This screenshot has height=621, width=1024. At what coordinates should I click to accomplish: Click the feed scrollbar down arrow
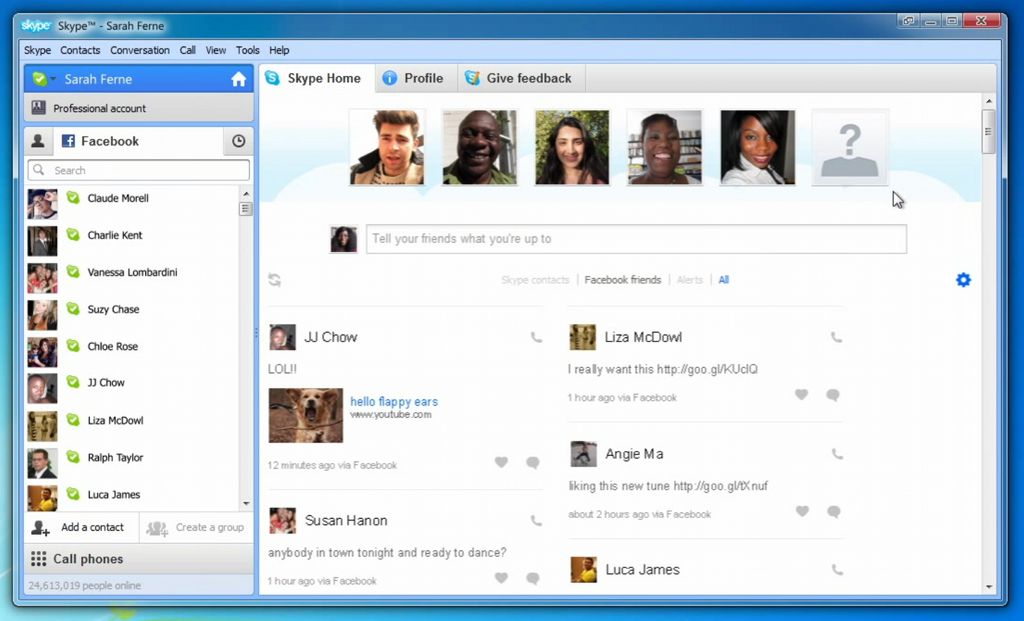click(989, 586)
